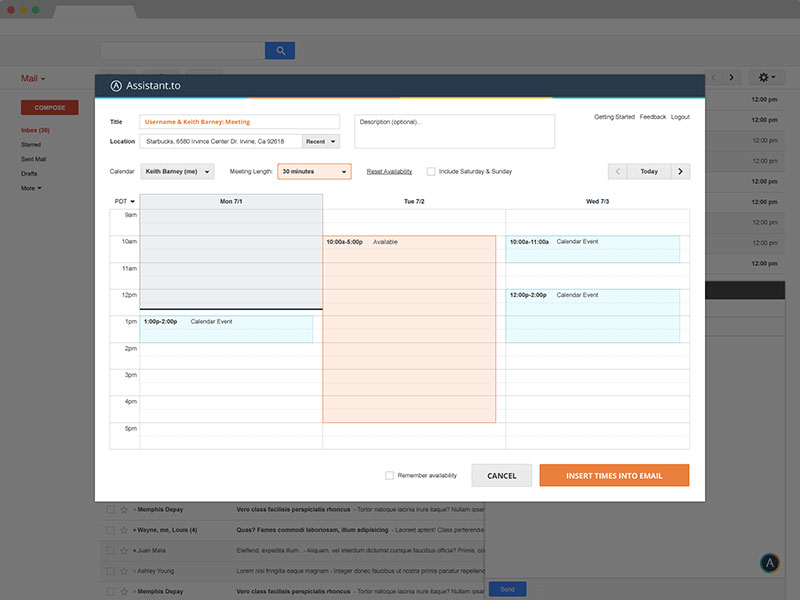Screen dimensions: 800x600
Task: Change Meeting Length from 30 minutes
Action: [314, 171]
